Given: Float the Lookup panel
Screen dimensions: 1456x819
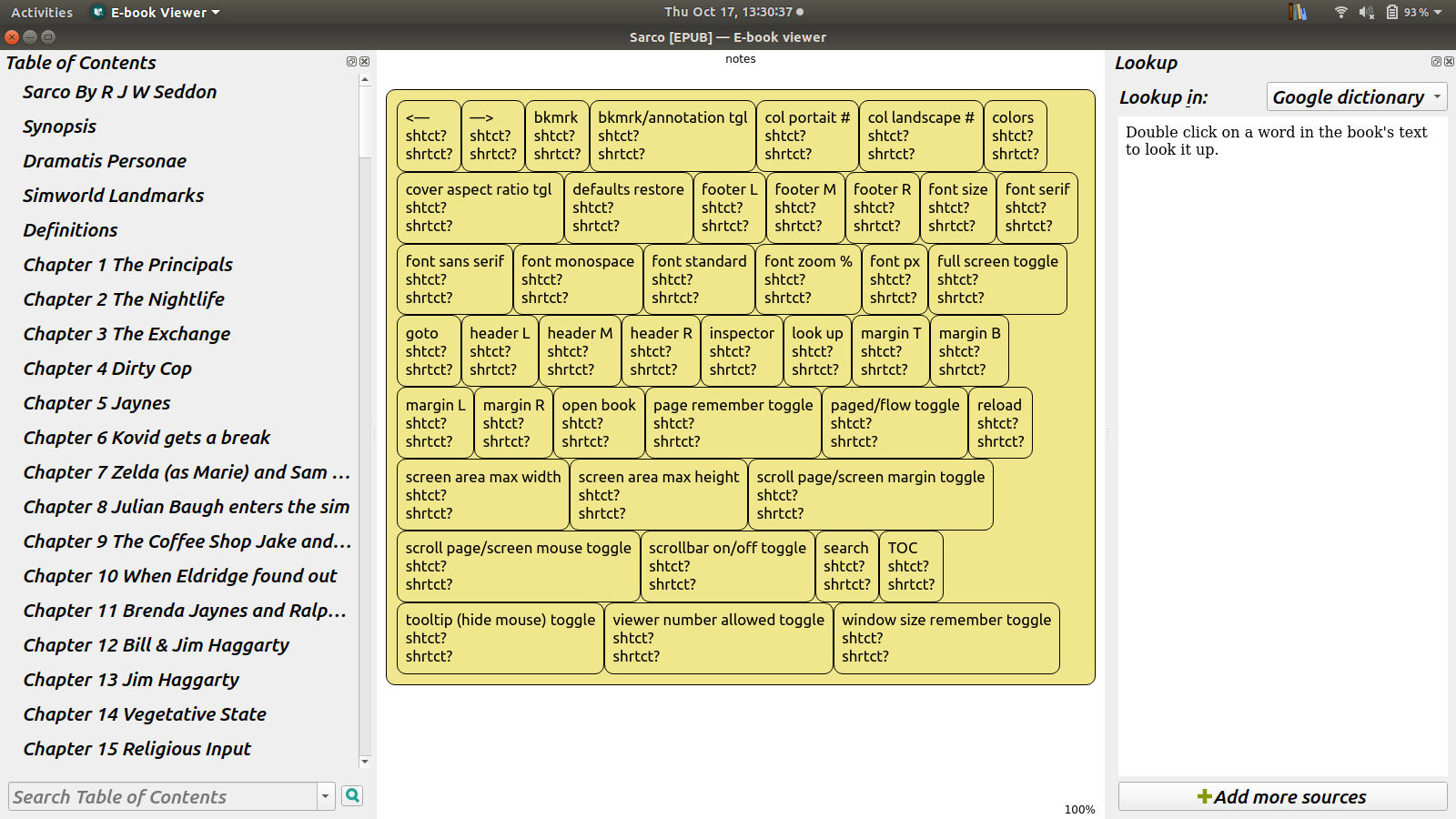Looking at the screenshot, I should (x=1436, y=62).
